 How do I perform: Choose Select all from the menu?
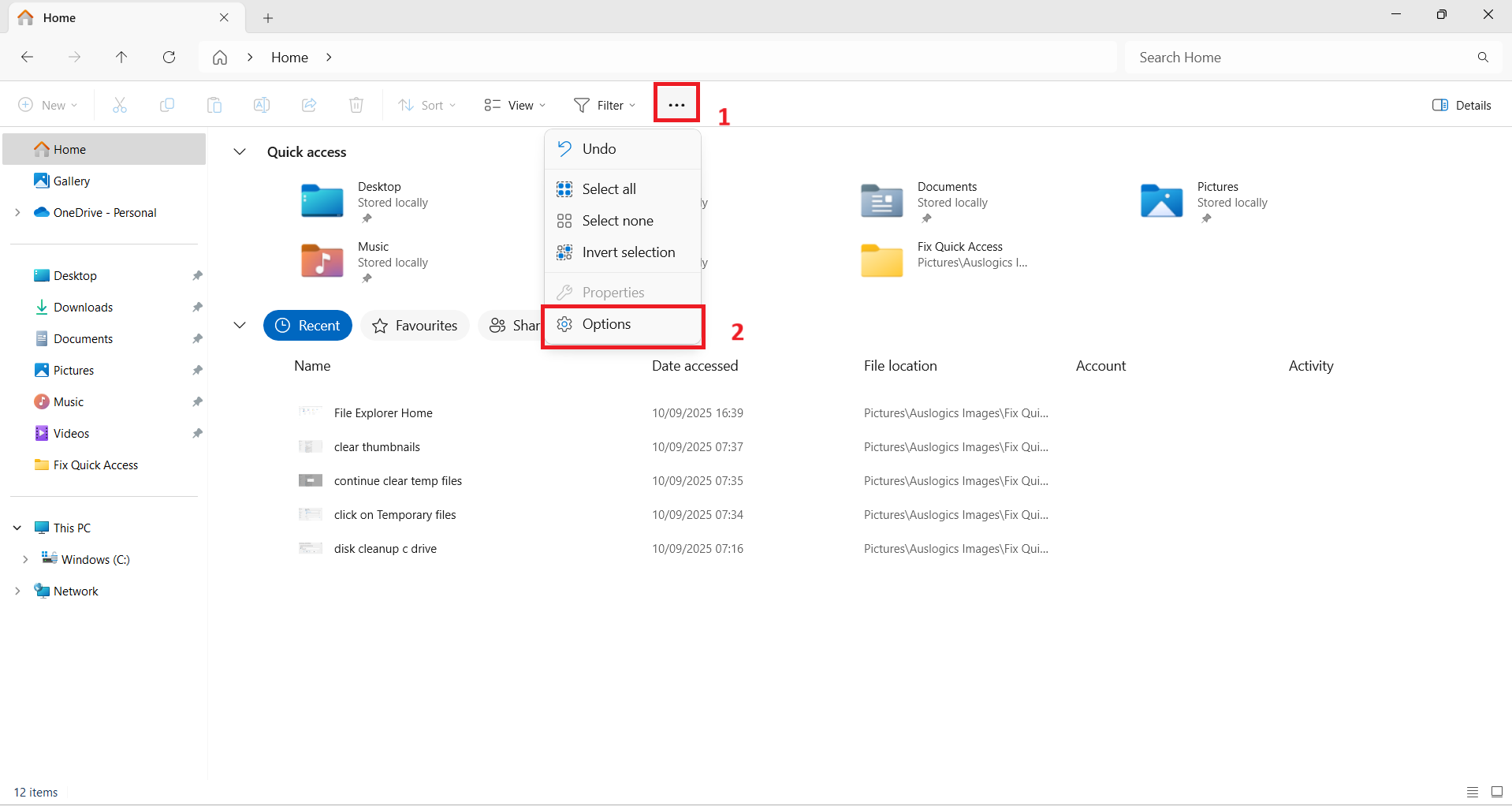(609, 189)
